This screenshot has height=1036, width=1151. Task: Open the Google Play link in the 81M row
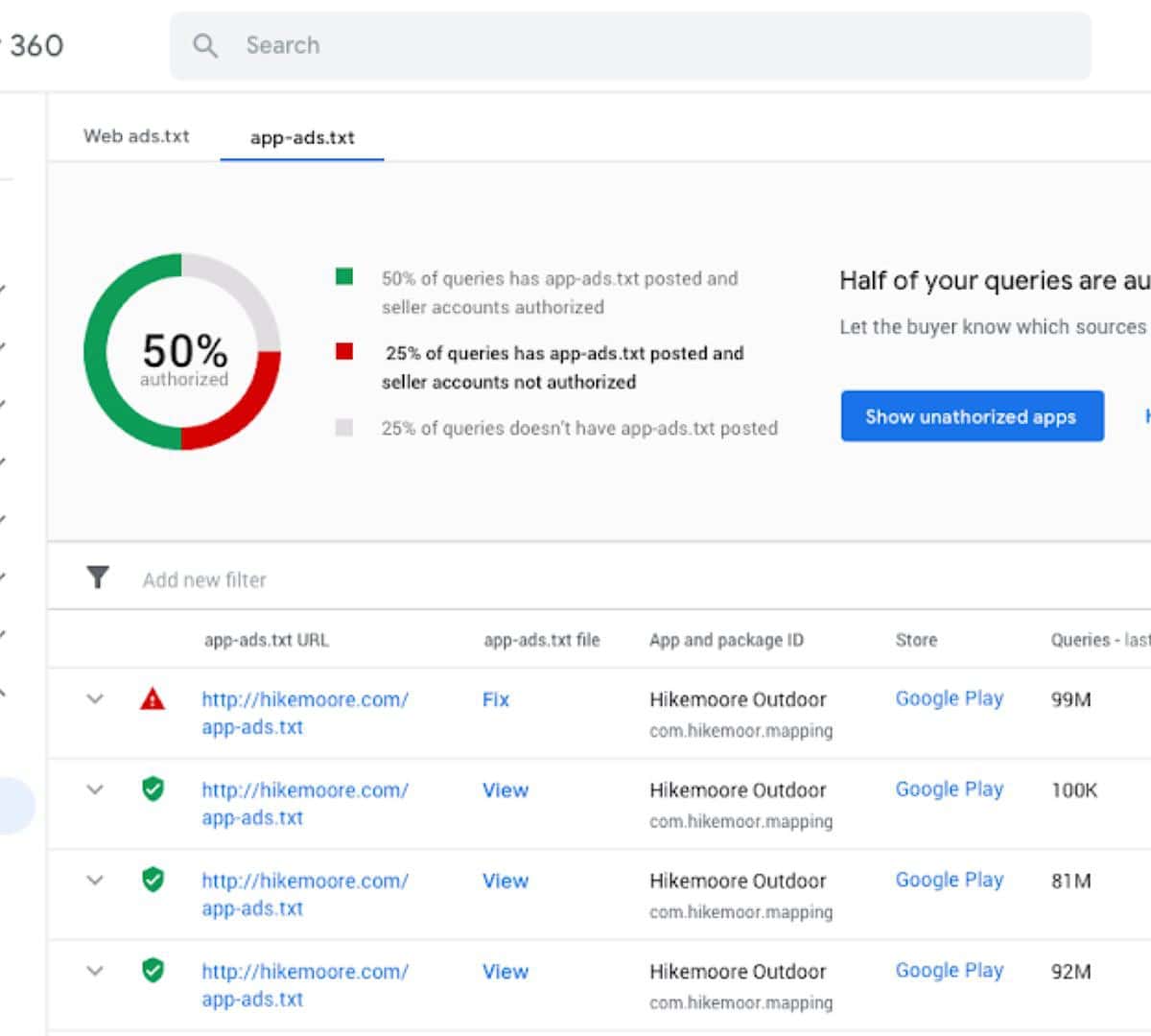pos(949,880)
